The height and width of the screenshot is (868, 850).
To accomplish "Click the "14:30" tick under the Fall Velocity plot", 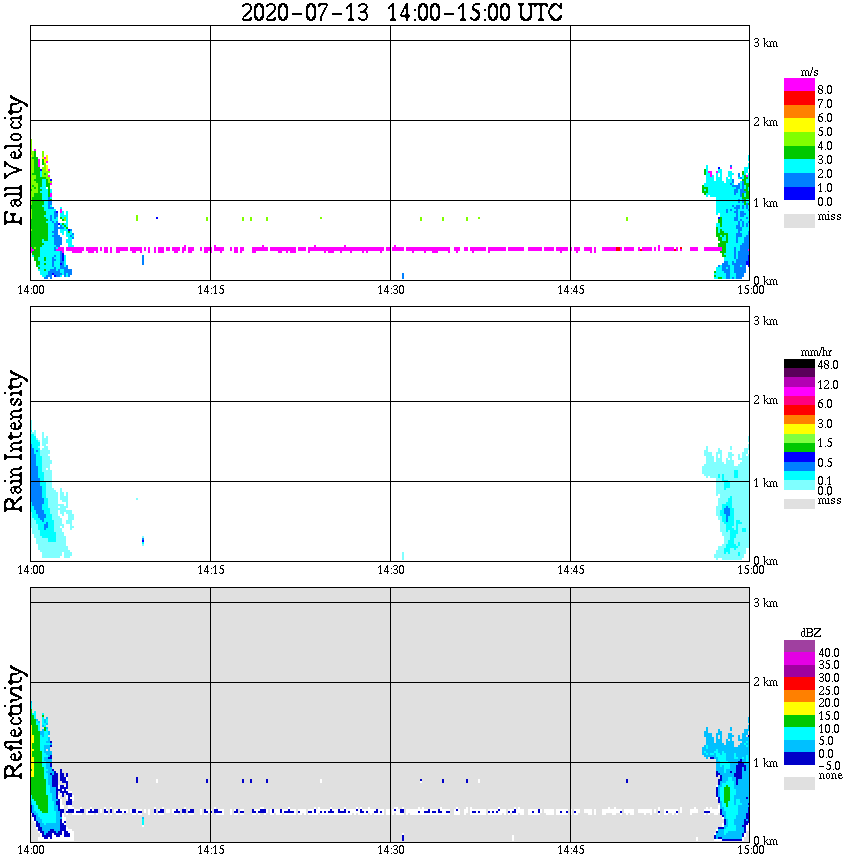I will click(391, 290).
